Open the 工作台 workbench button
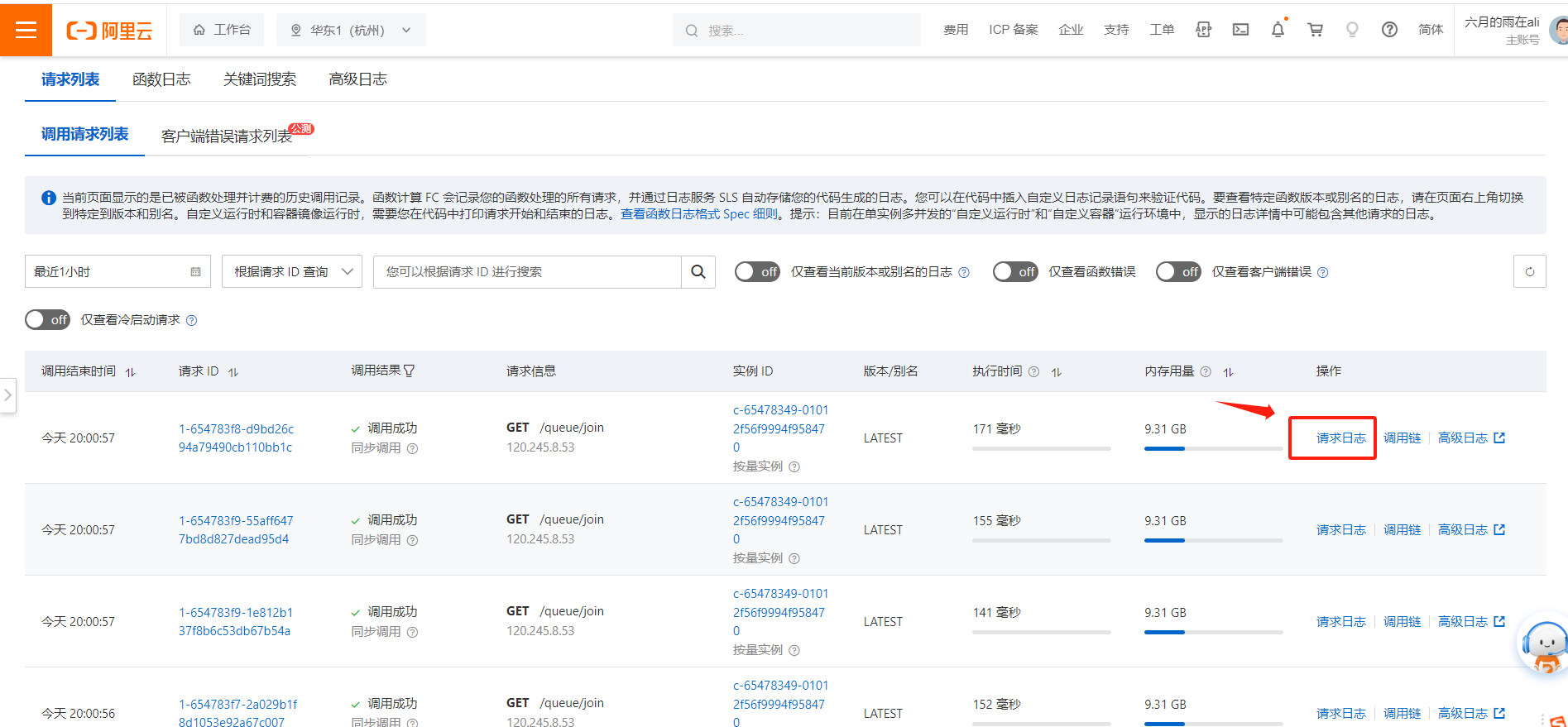Screen dimensions: 1568x727 coord(222,30)
